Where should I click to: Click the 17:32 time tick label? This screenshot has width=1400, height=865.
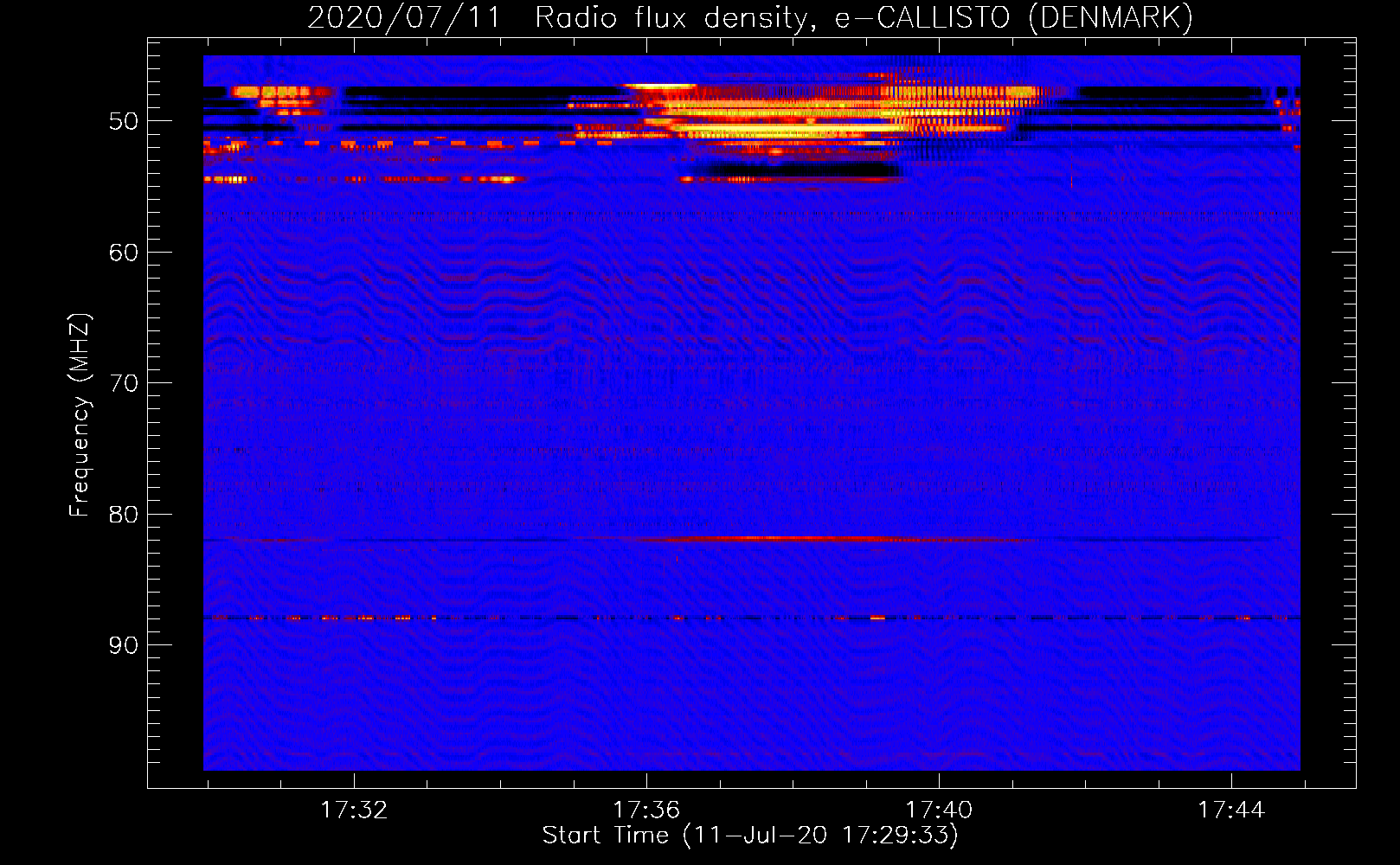pyautogui.click(x=354, y=811)
